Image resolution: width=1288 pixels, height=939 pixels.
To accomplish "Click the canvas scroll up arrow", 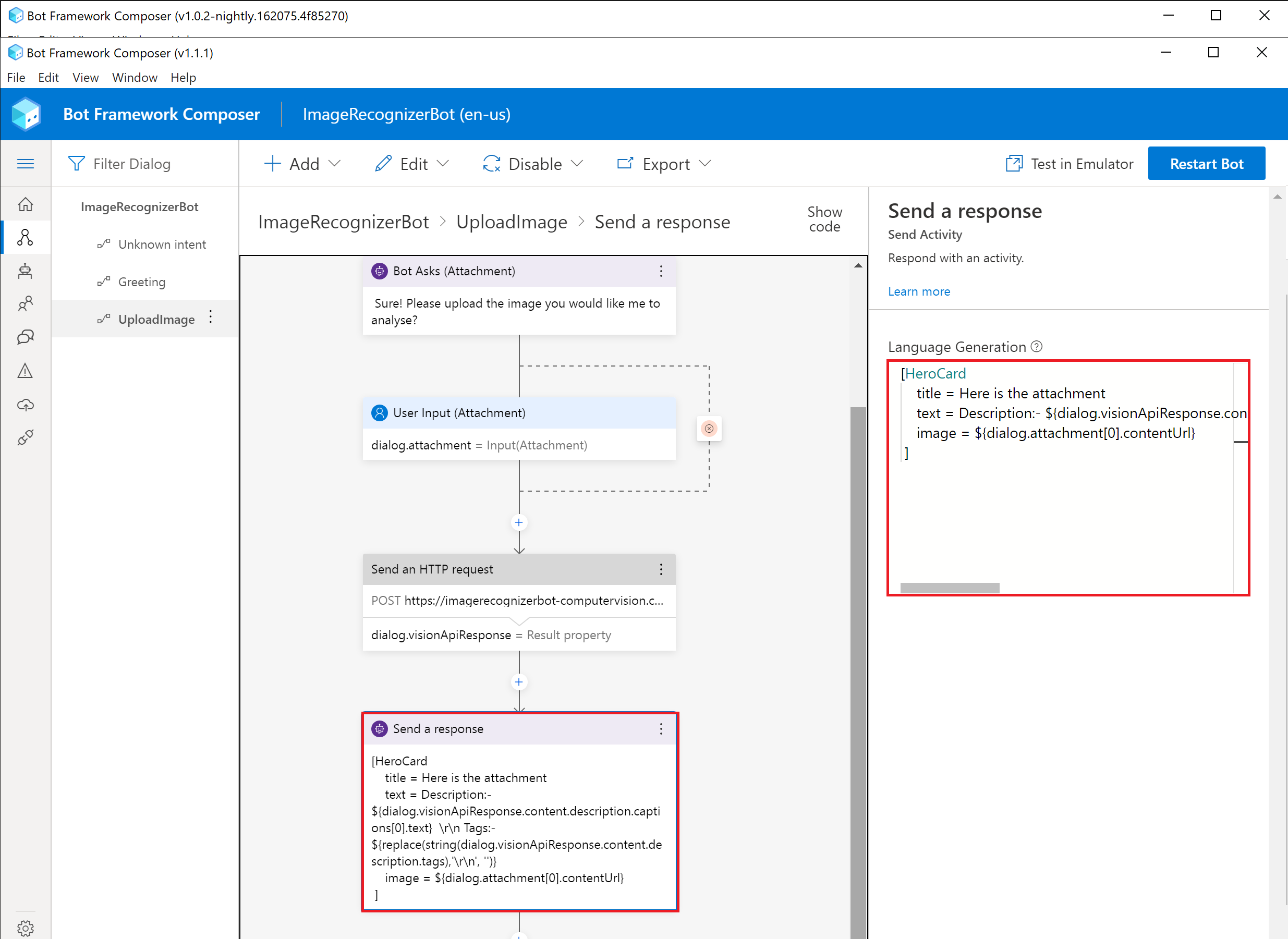I will 858,265.
